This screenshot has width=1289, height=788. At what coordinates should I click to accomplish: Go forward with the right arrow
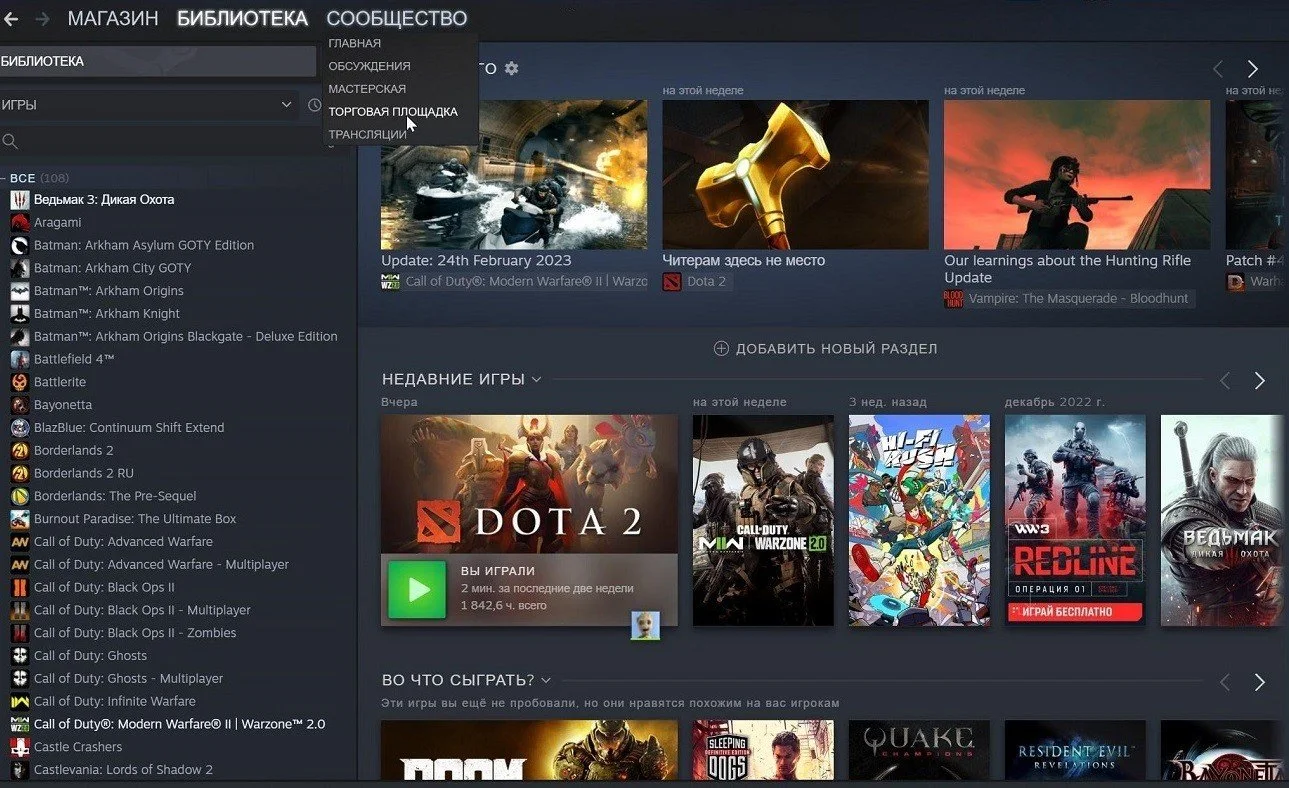(x=42, y=18)
